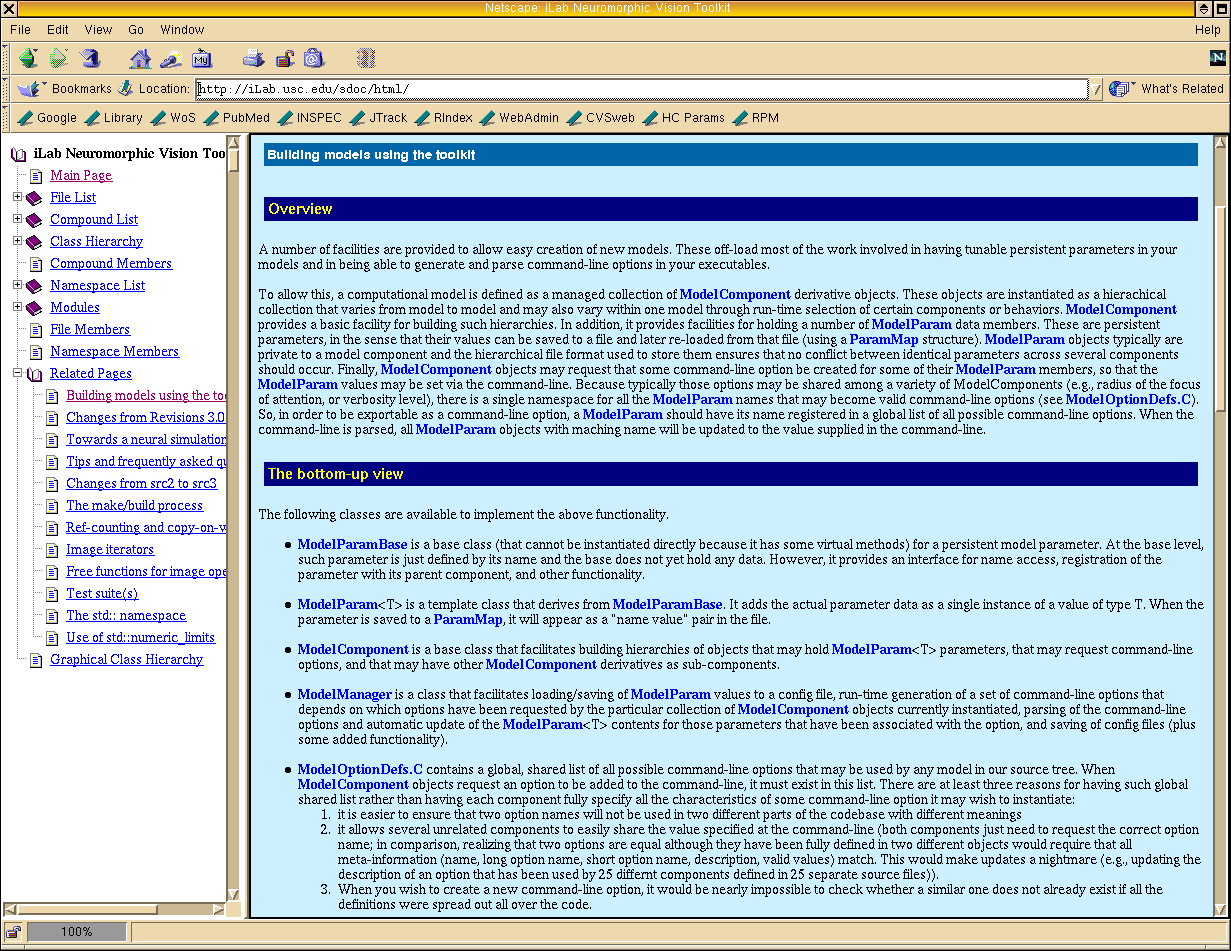
Task: Click the HC Params personal toolbar bookmark
Action: pos(683,118)
